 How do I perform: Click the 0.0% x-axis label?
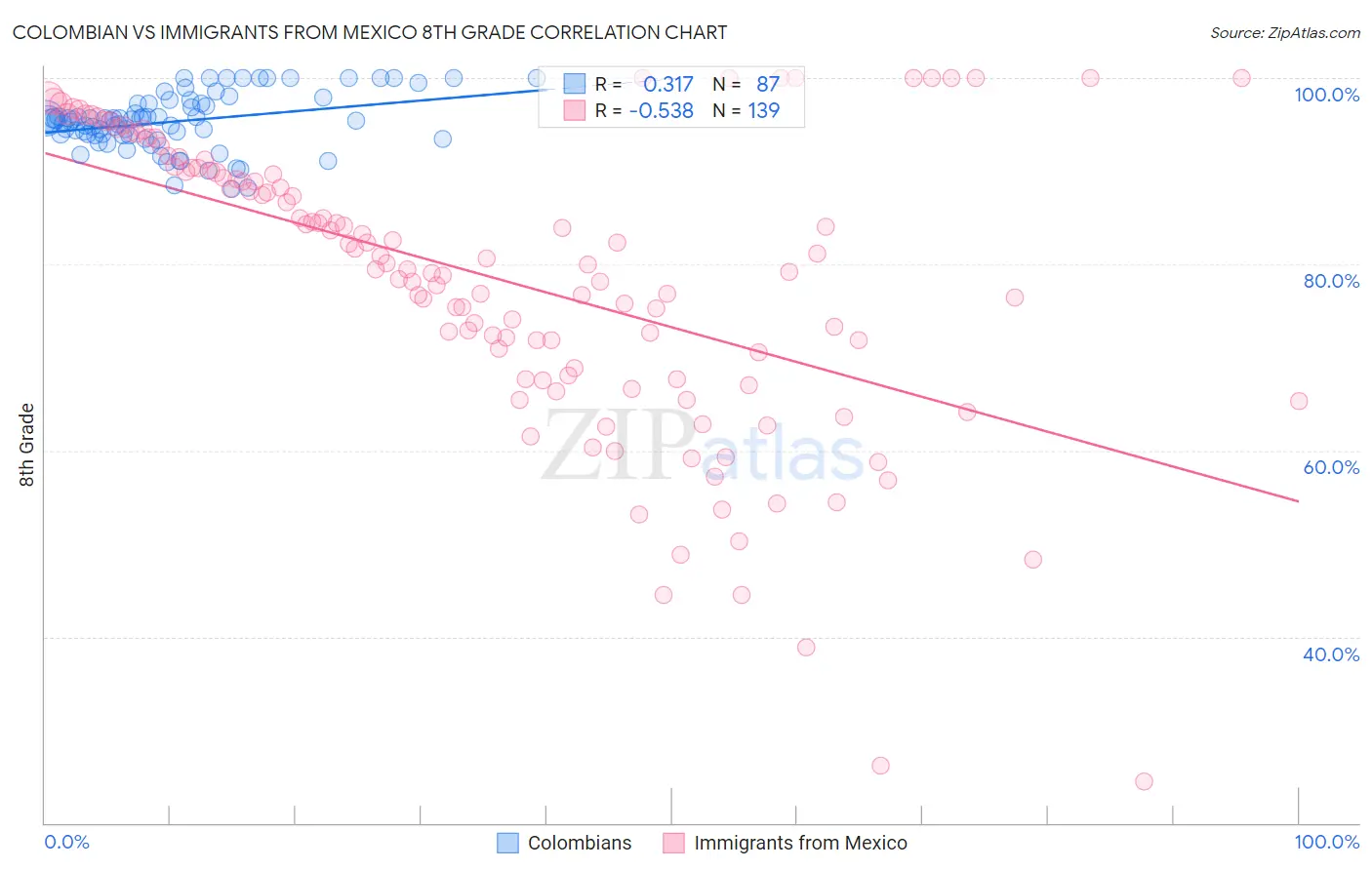pos(66,842)
